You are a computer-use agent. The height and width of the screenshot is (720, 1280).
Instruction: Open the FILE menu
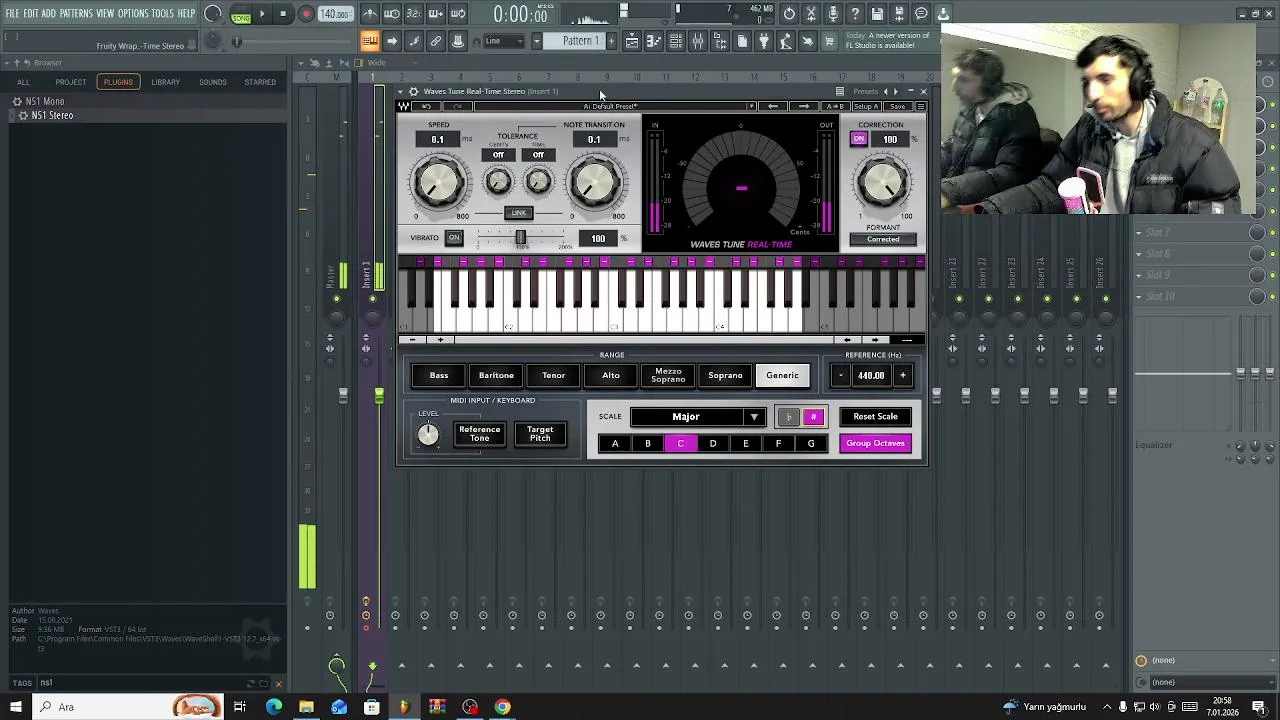pyautogui.click(x=13, y=14)
